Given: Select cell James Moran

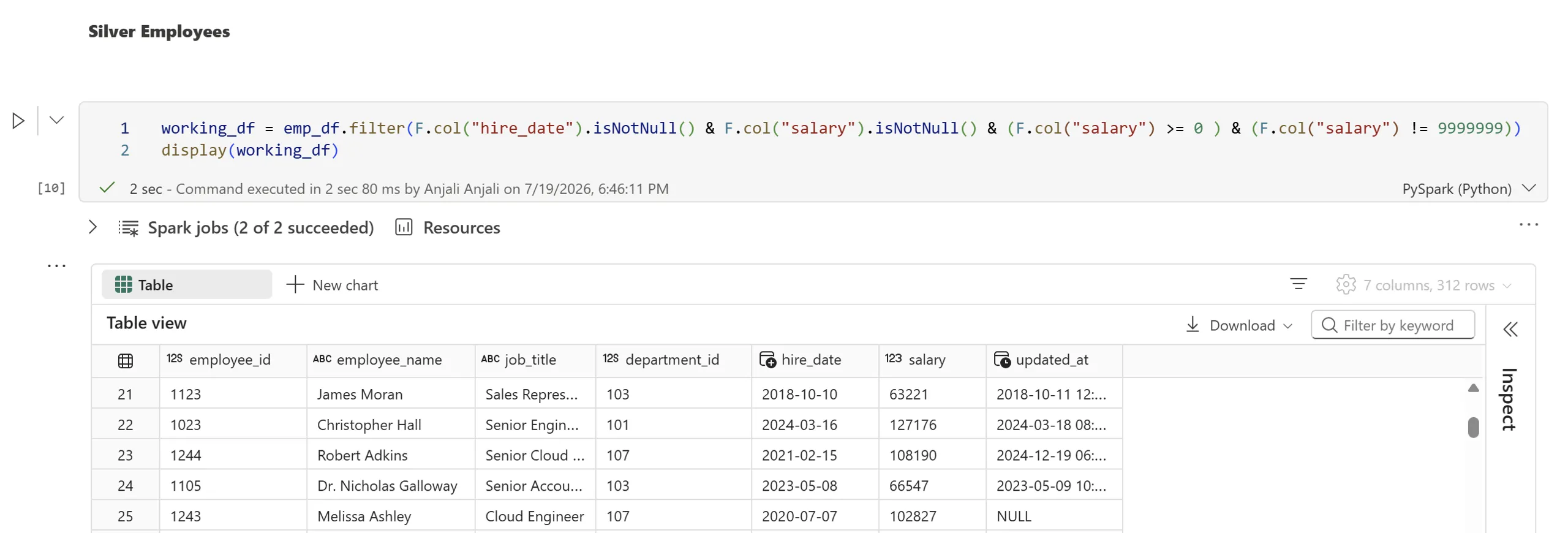Looking at the screenshot, I should coord(391,394).
